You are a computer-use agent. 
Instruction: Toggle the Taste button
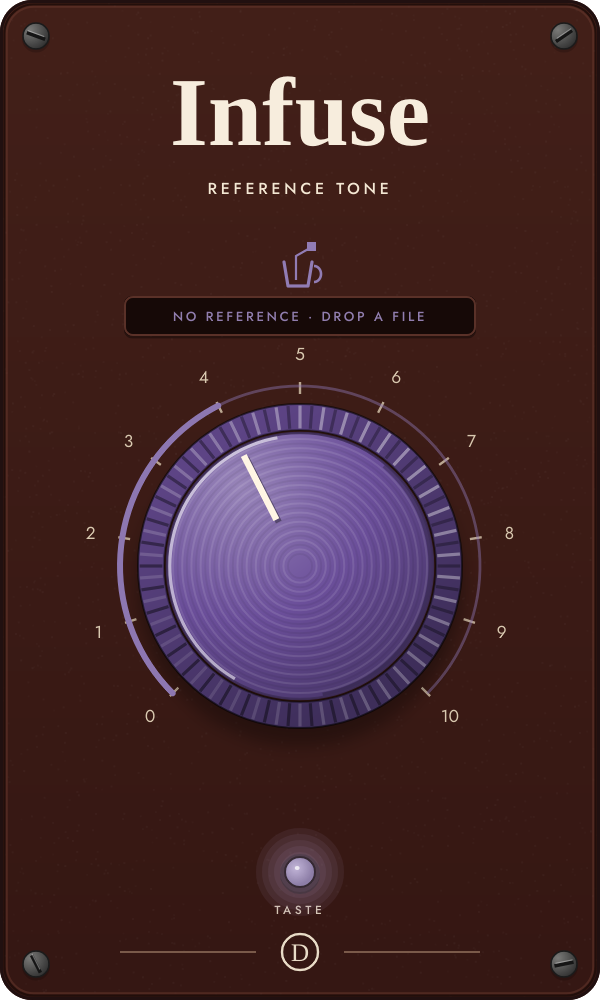(300, 872)
